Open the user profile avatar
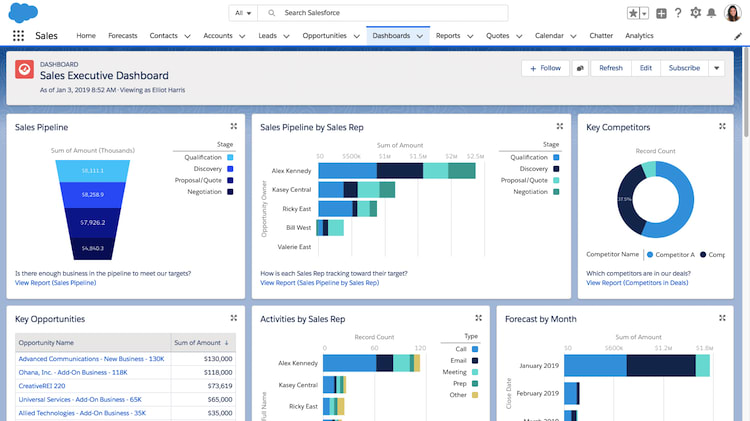The width and height of the screenshot is (750, 421). tap(732, 13)
